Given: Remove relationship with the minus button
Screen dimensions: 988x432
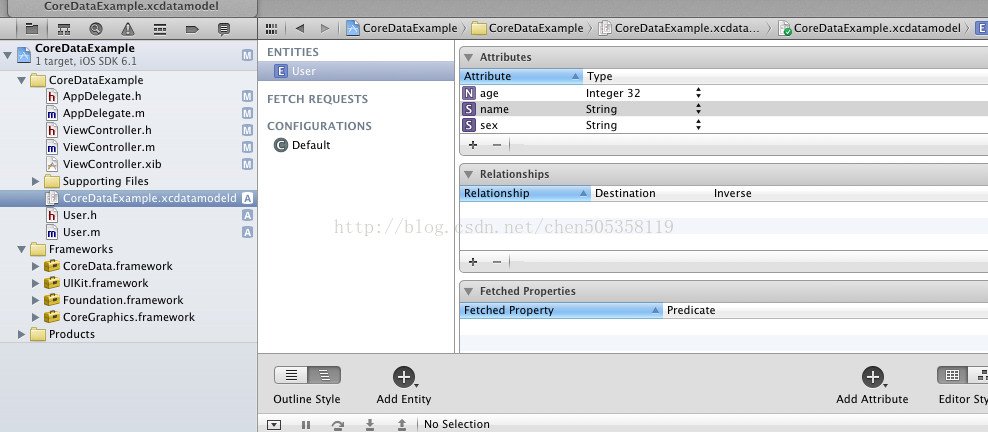Looking at the screenshot, I should (x=497, y=261).
